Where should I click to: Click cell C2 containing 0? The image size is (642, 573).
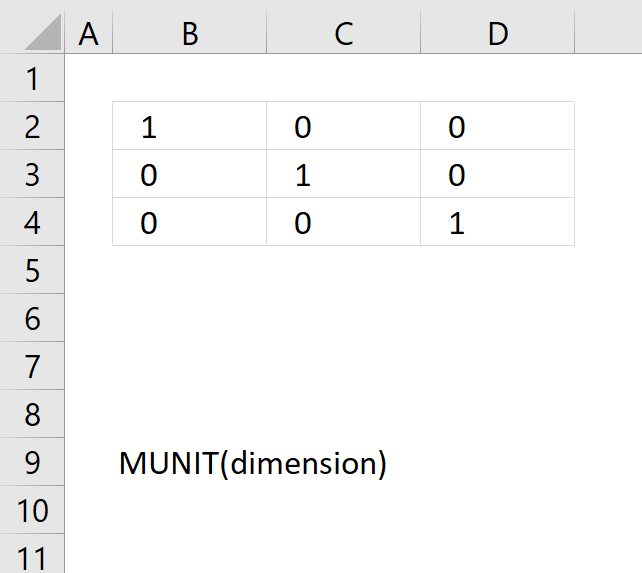(344, 126)
